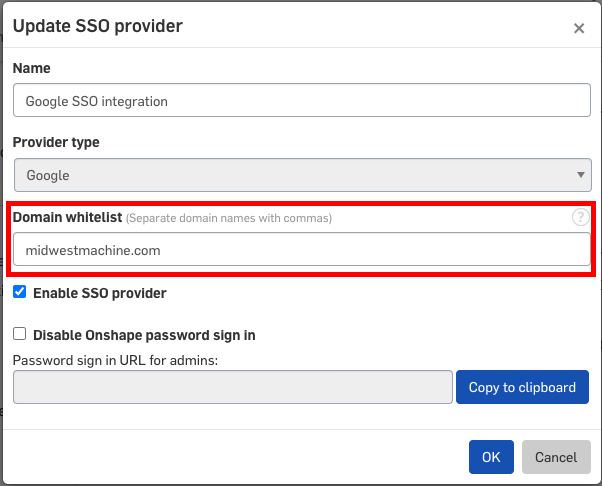
Task: Confirm changes with the OK button
Action: click(491, 457)
